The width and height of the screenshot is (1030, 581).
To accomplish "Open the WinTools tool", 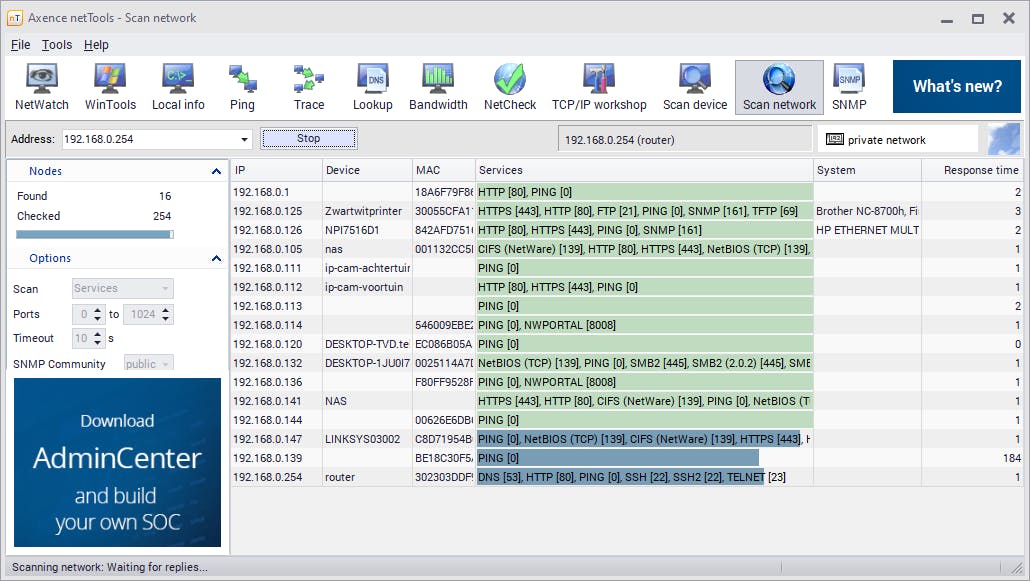I will pyautogui.click(x=110, y=87).
